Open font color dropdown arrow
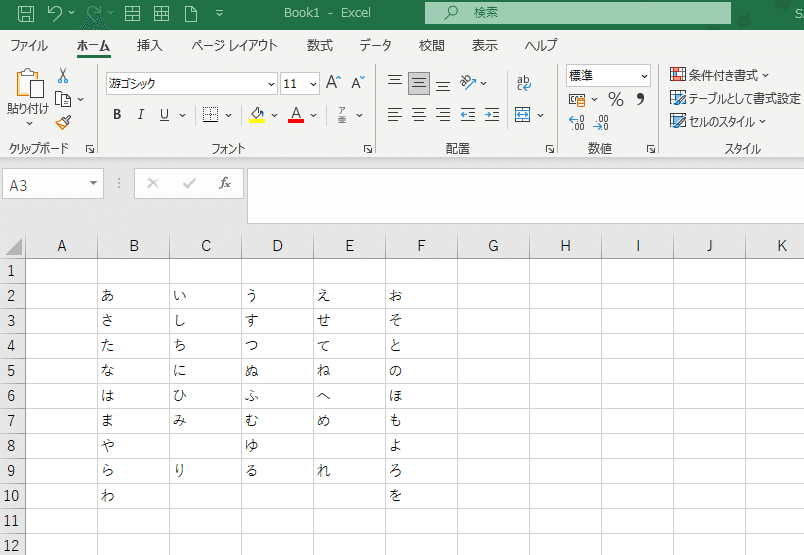The width and height of the screenshot is (804, 555). click(313, 115)
